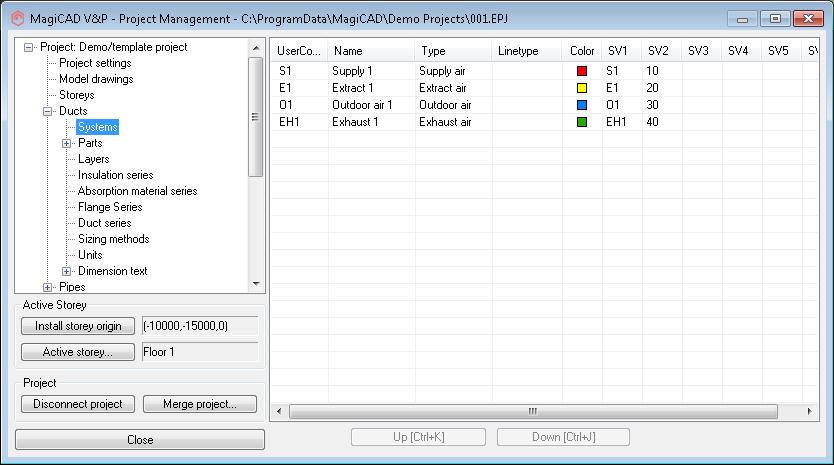Click SV2 value 40 in Exhaust row

662,122
